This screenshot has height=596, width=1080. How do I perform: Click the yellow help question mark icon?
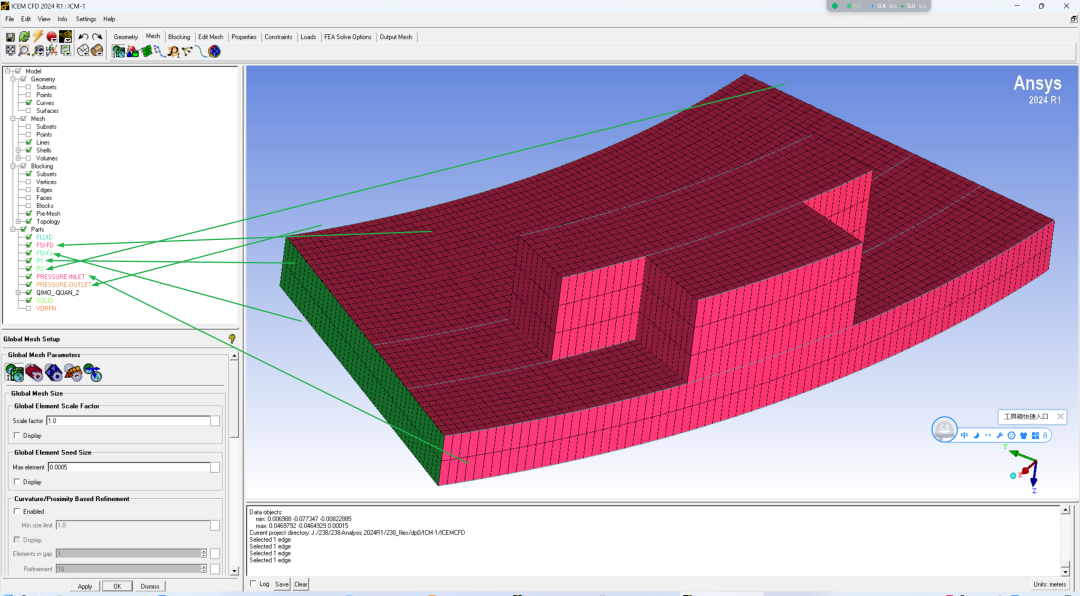(232, 339)
